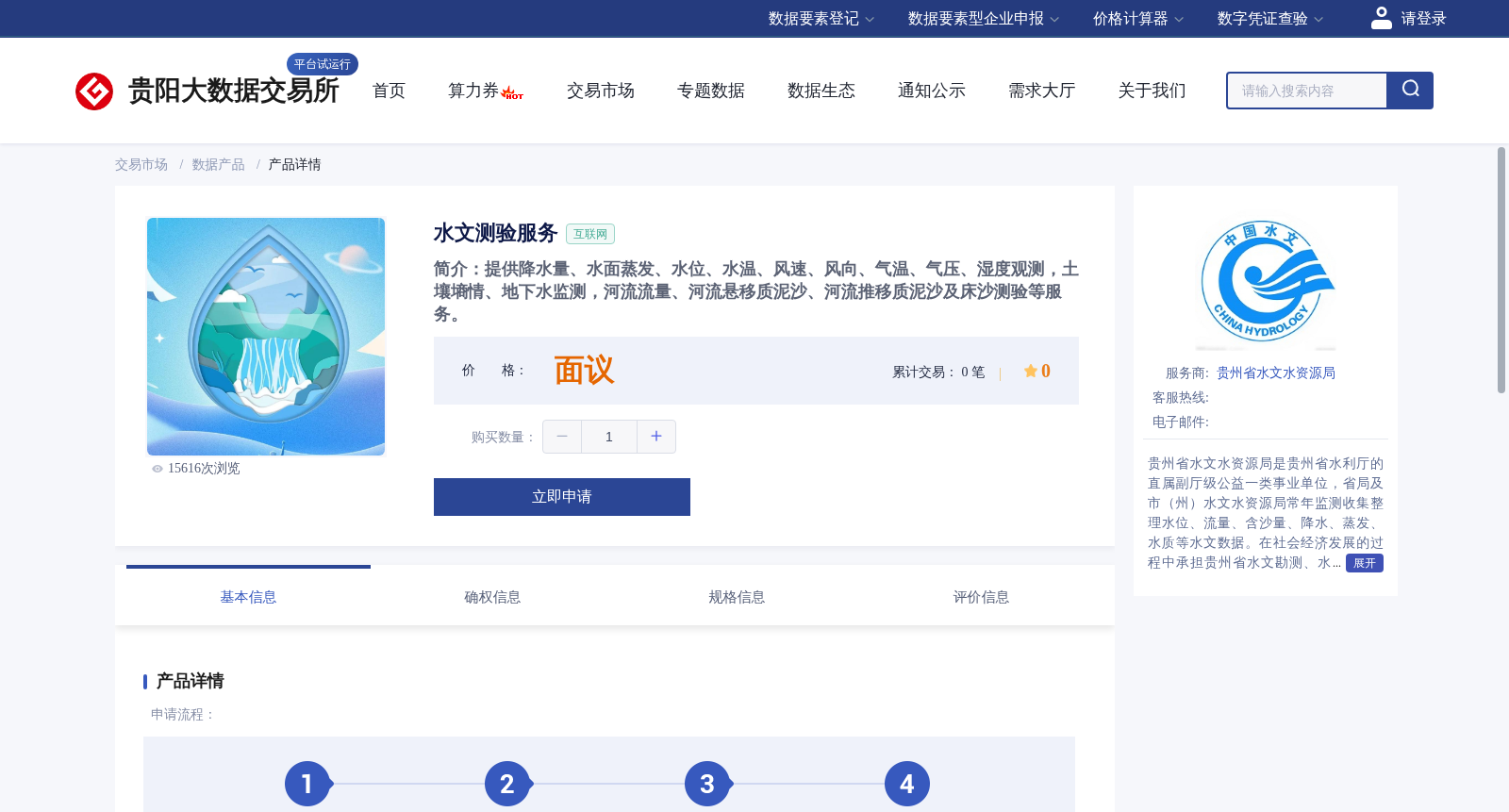The height and width of the screenshot is (812, 1509).
Task: Click the 申请流程 label
Action: click(183, 715)
